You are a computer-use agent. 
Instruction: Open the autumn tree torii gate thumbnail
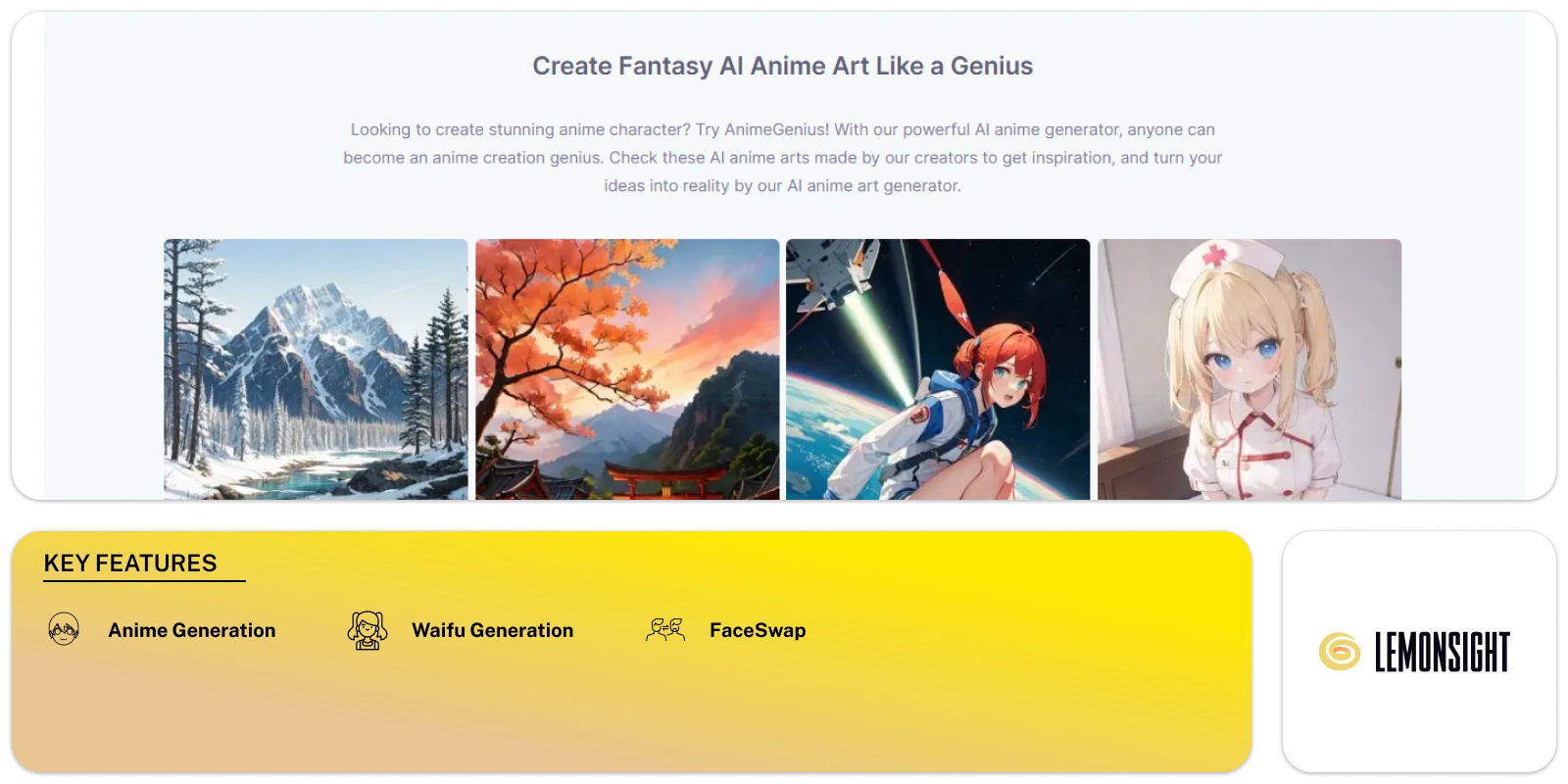pos(627,369)
